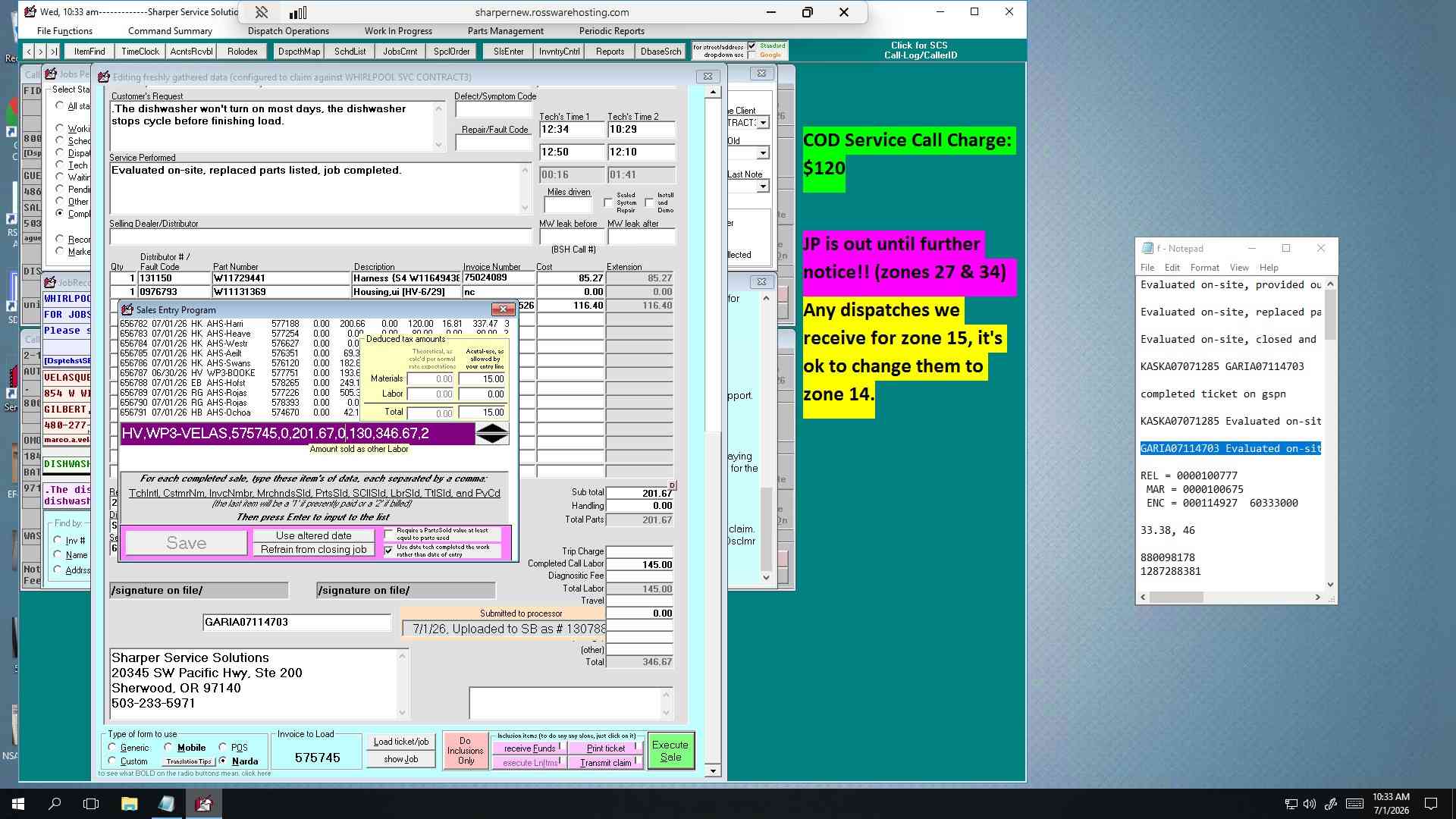1456x819 pixels.
Task: Open the Last Note dropdown
Action: click(x=764, y=187)
